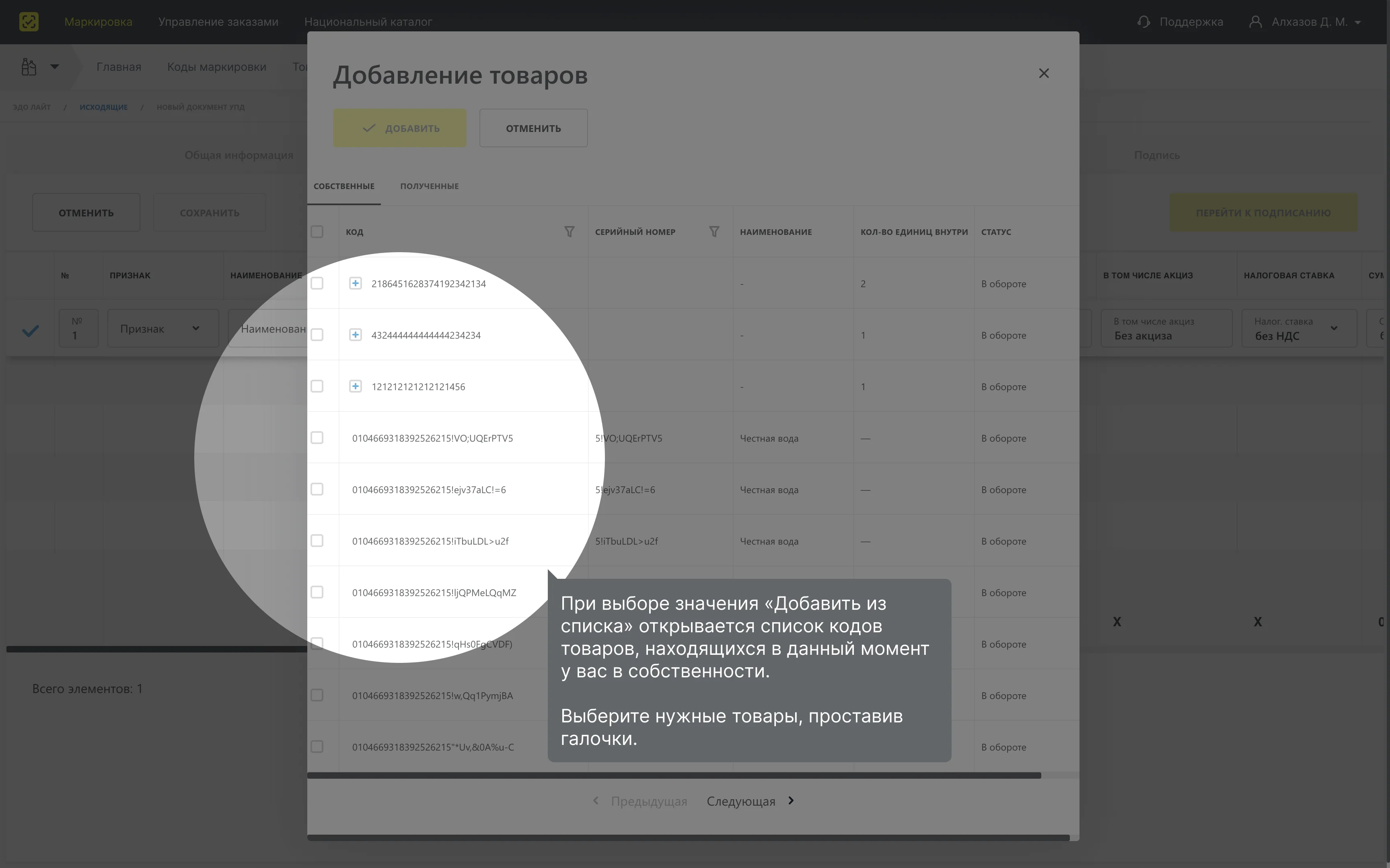The image size is (1390, 868).
Task: Click the filter icon in СЕРИЙНЫЙ НОМЕР column
Action: coord(714,231)
